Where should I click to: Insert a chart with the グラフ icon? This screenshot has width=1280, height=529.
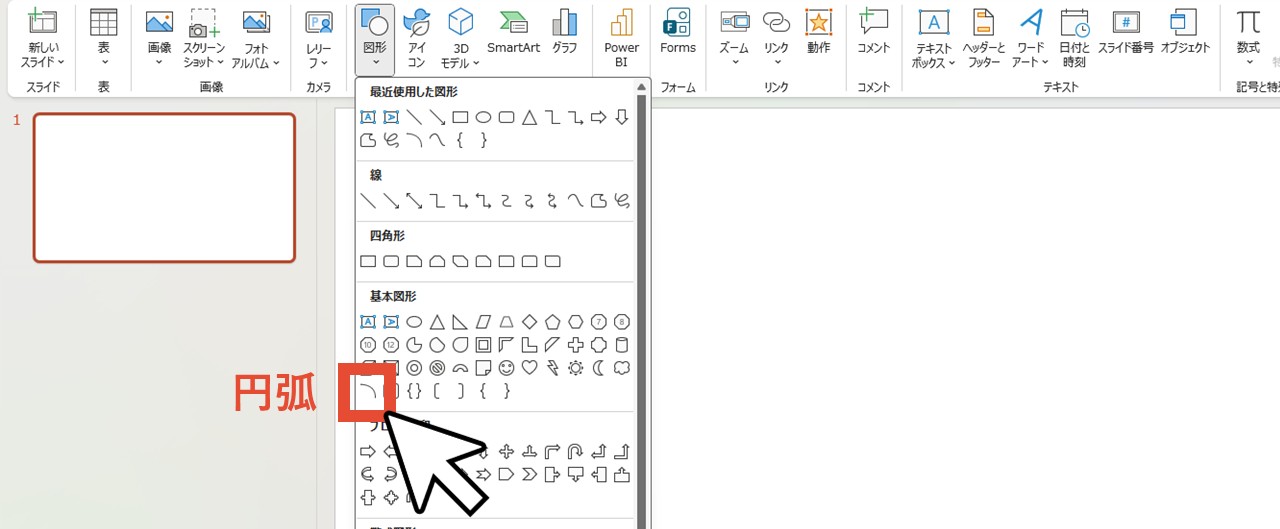[565, 31]
